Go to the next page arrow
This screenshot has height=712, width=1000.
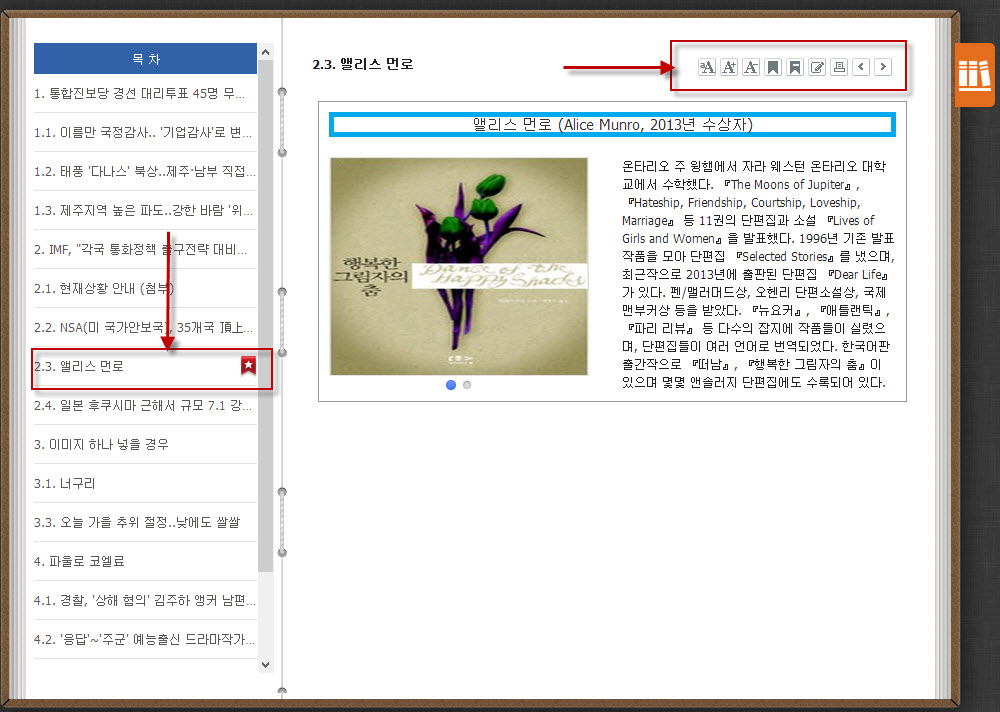[x=883, y=67]
